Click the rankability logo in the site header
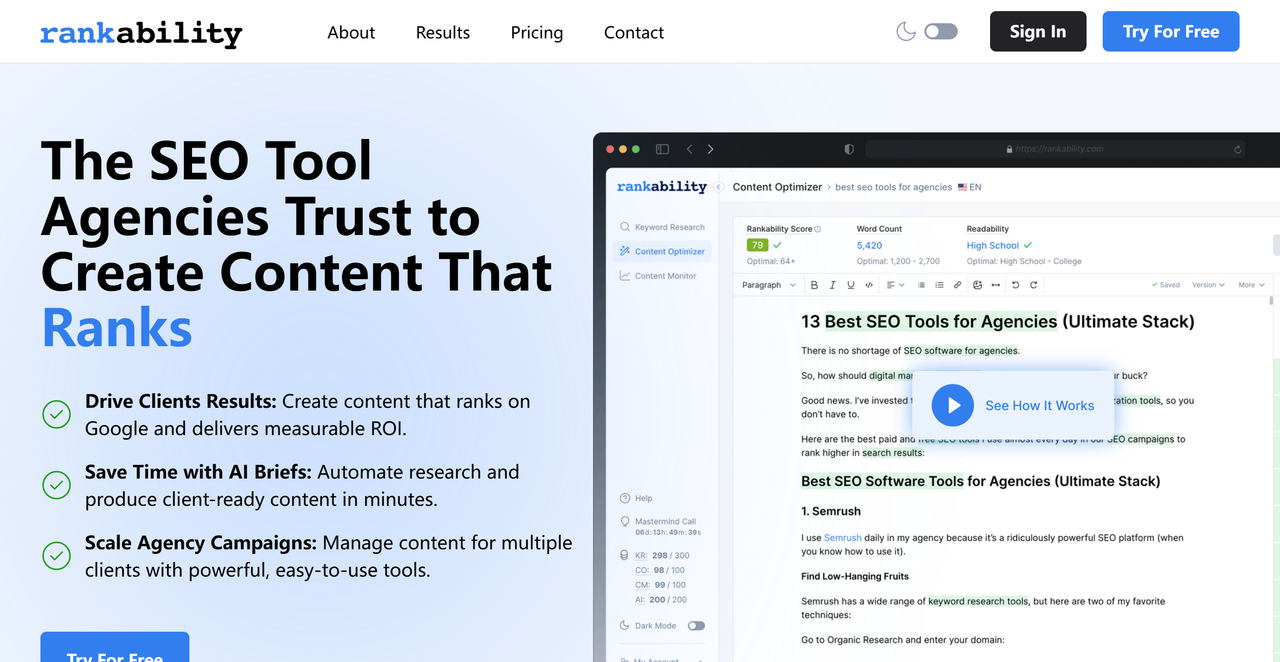Image resolution: width=1280 pixels, height=662 pixels. coord(141,33)
